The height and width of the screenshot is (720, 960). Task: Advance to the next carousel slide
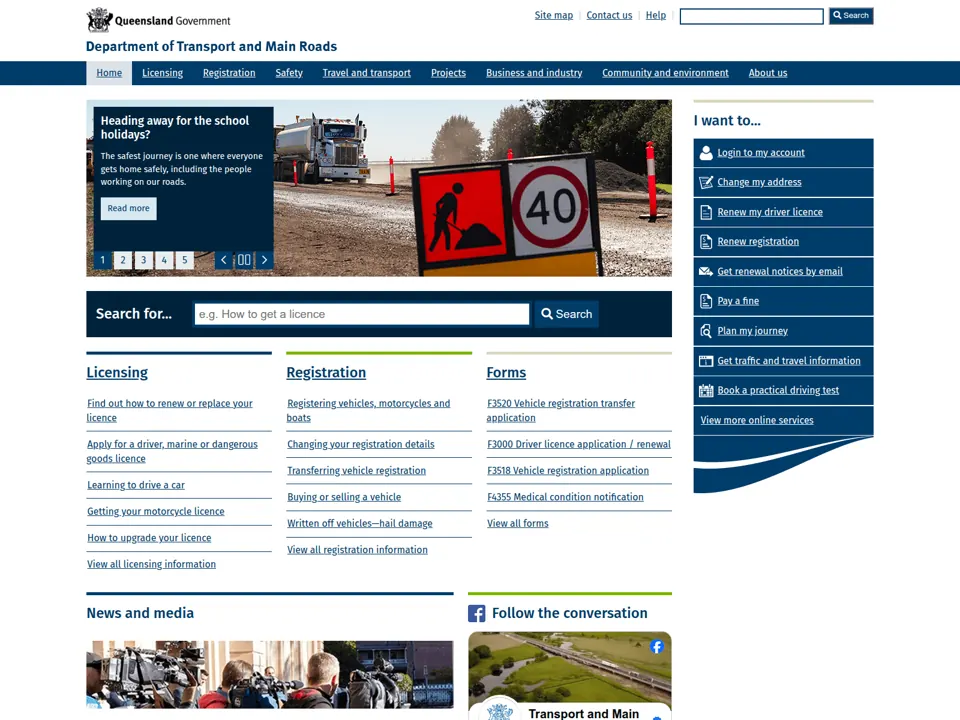(264, 260)
